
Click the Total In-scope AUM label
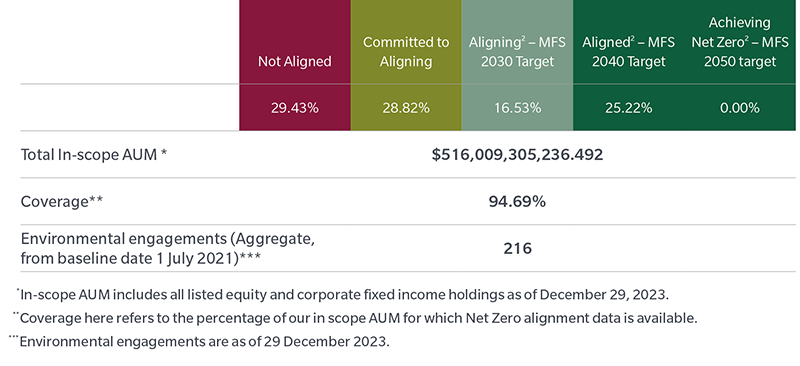click(x=94, y=155)
